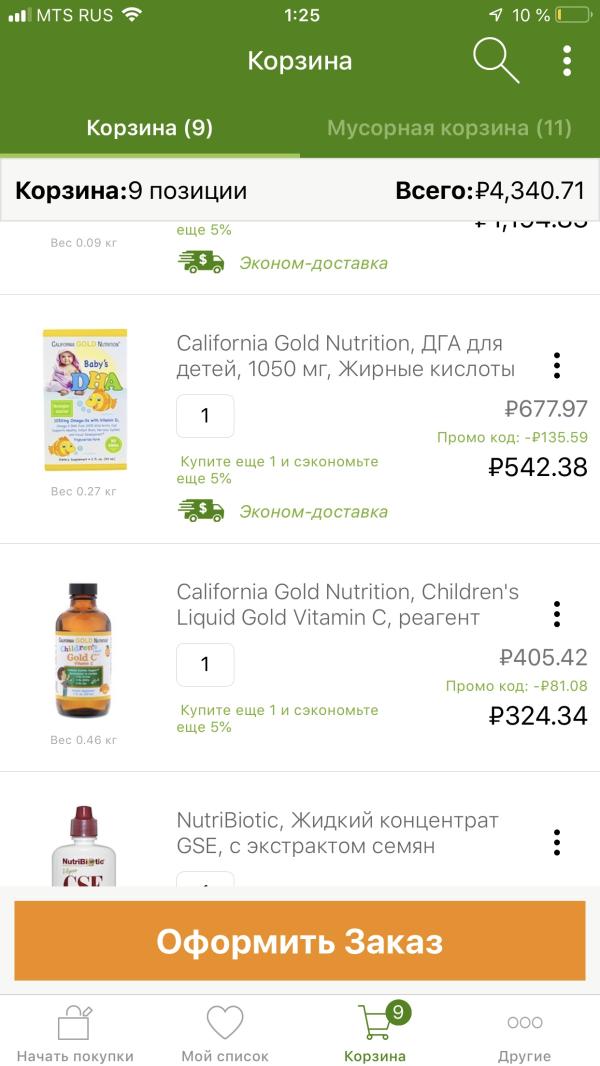
Task: Tap the Эконом-доставка truck icon for DHA
Action: point(201,512)
